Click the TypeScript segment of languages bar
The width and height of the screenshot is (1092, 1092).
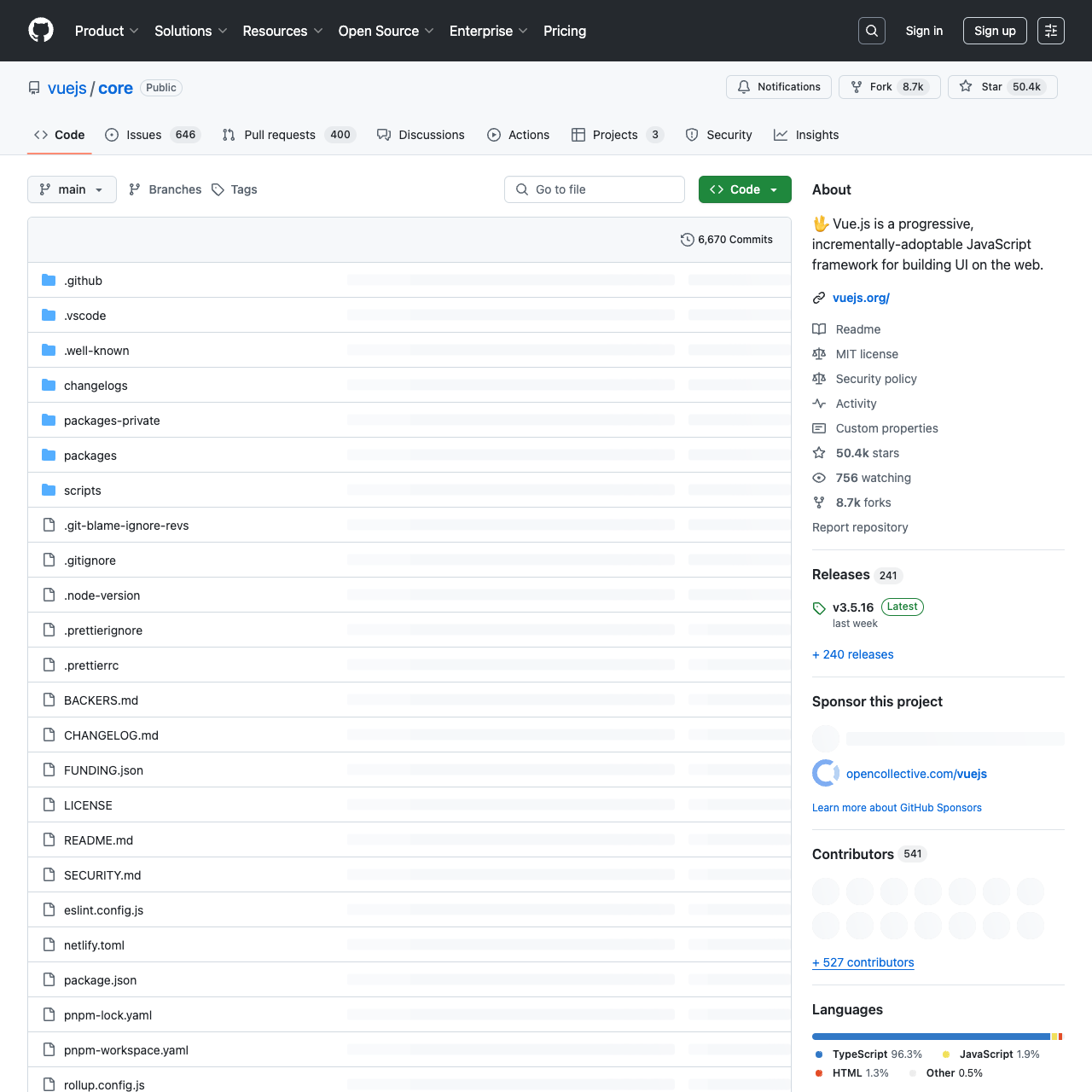pyautogui.click(x=931, y=1037)
